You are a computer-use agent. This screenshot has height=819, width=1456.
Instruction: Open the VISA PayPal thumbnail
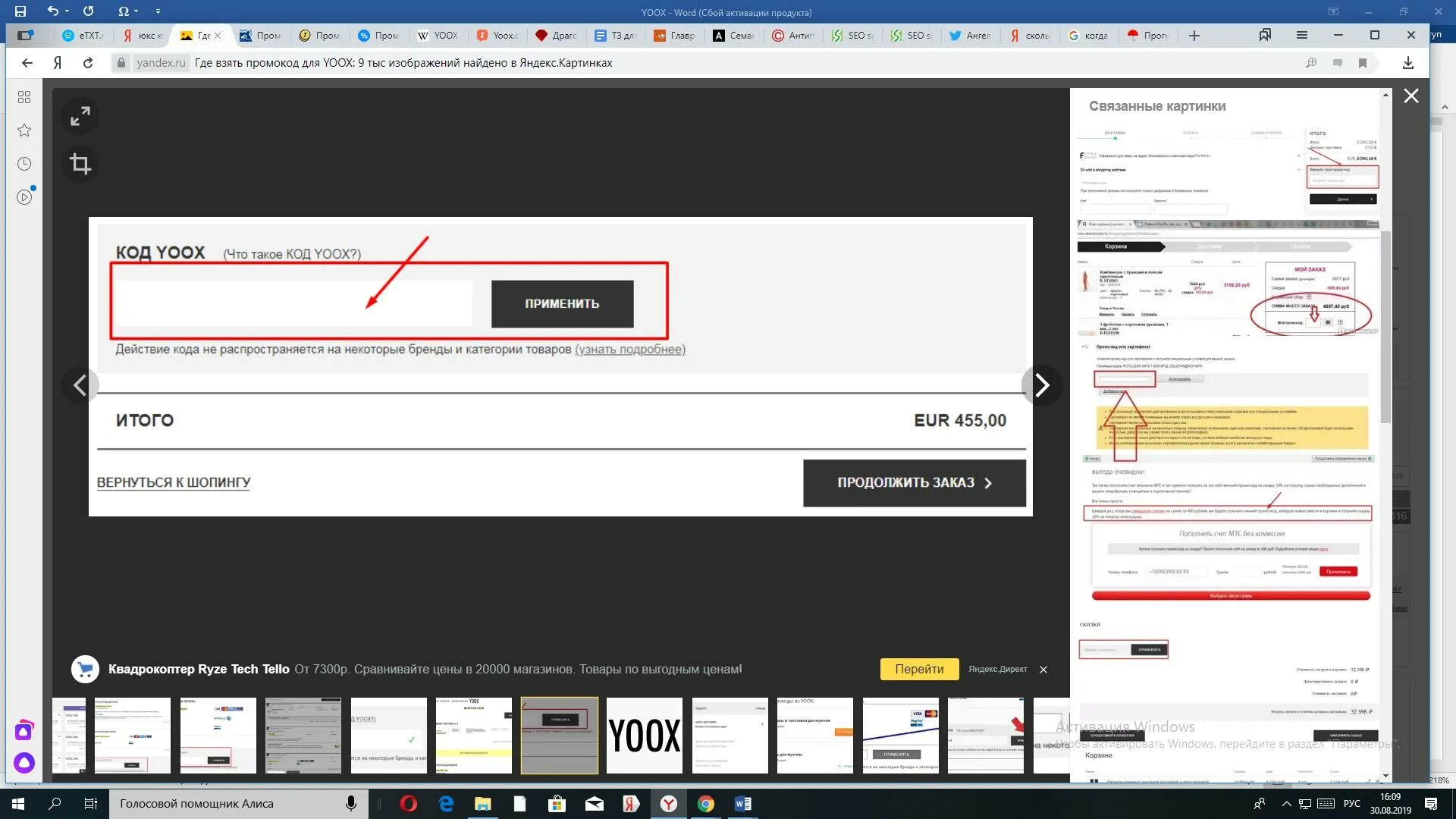(x=900, y=736)
